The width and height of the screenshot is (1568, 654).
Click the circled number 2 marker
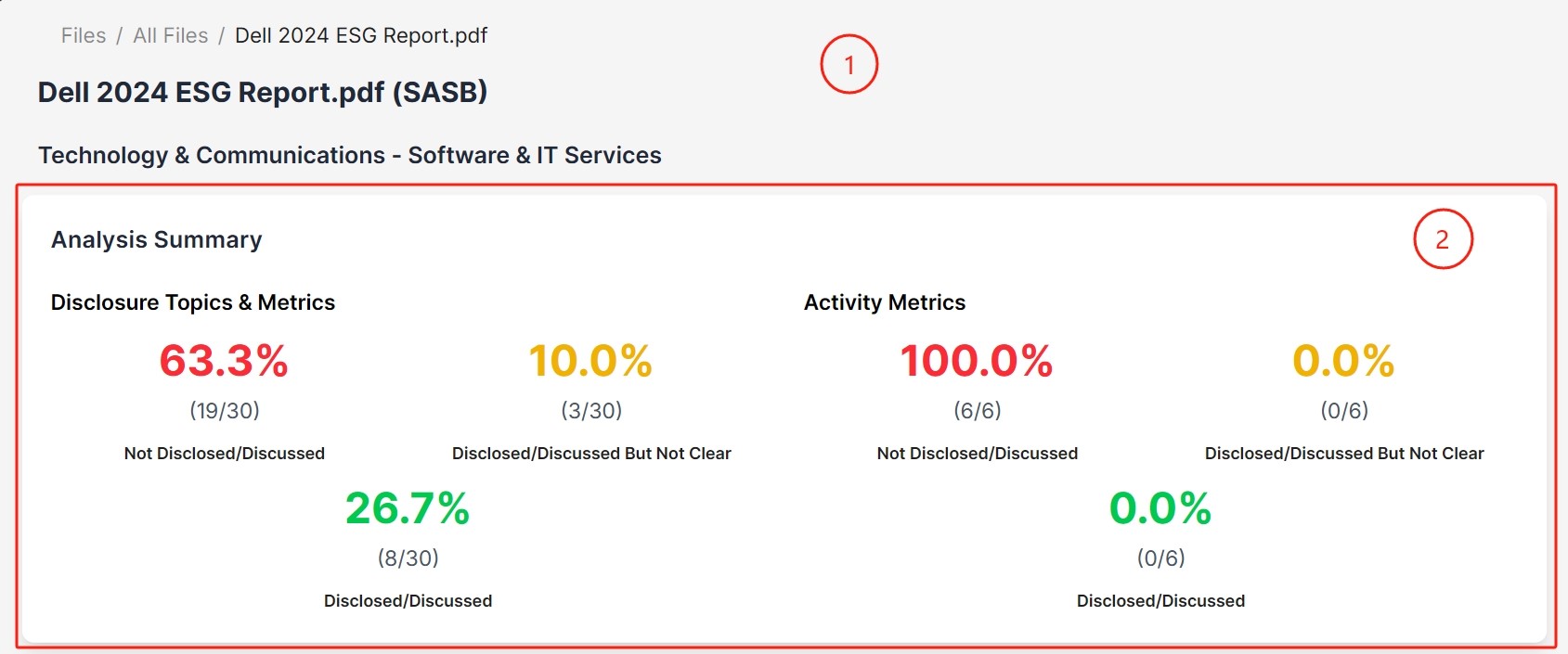point(1443,239)
